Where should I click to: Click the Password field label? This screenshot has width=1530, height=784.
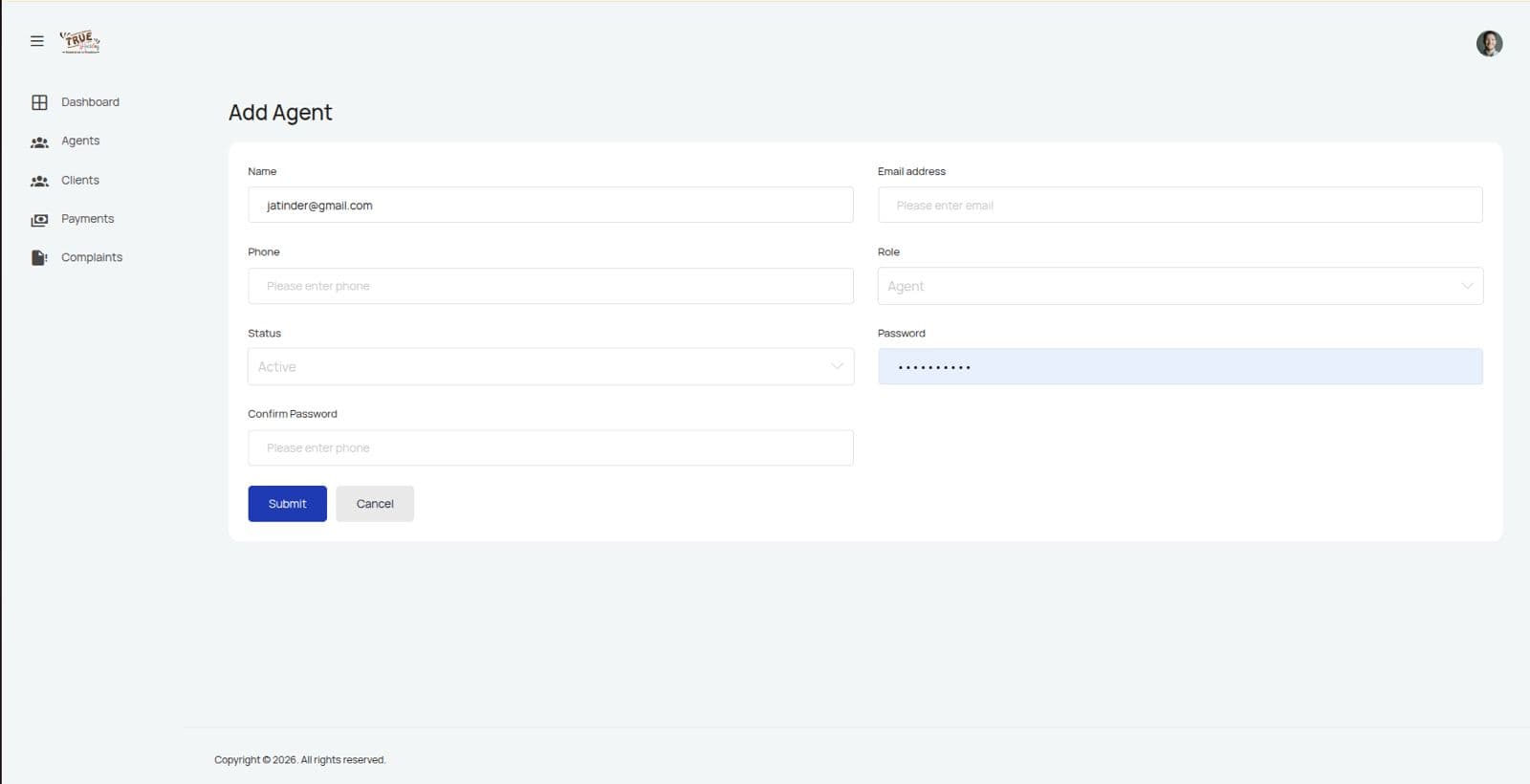pyautogui.click(x=901, y=334)
